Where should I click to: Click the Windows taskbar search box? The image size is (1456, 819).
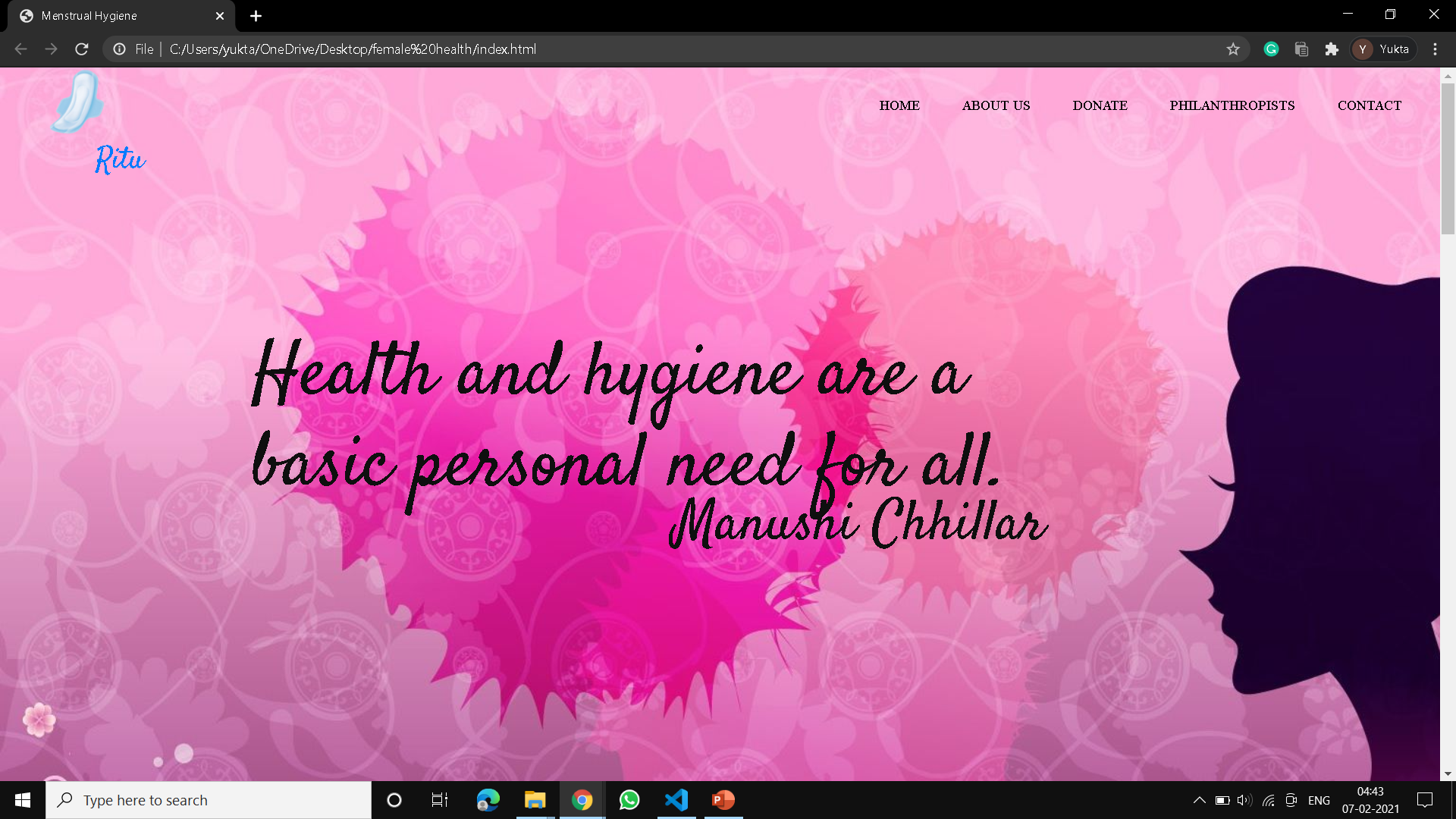(209, 800)
